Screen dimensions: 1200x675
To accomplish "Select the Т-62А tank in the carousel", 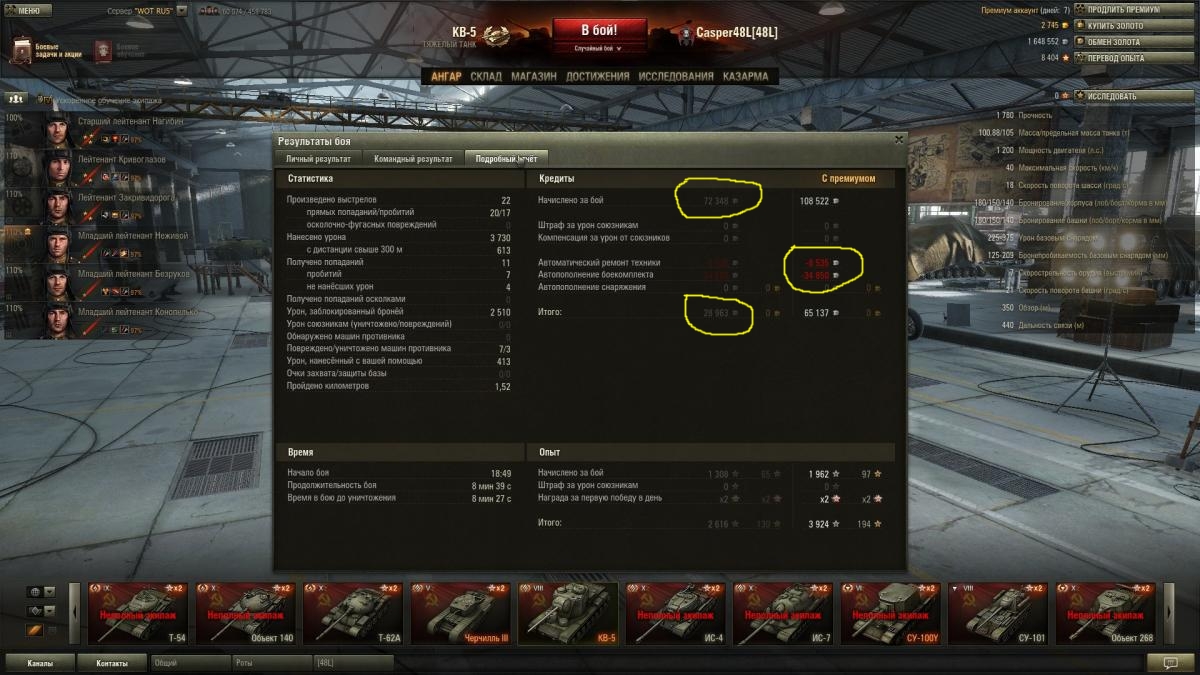I will click(352, 613).
